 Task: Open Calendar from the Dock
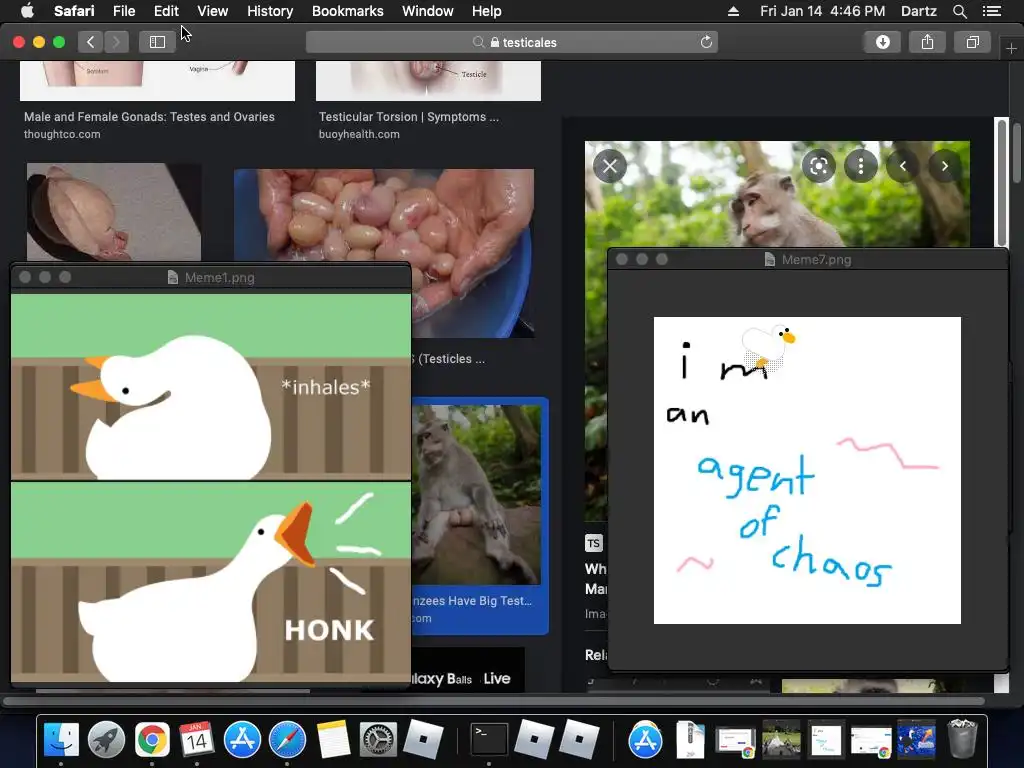(197, 740)
